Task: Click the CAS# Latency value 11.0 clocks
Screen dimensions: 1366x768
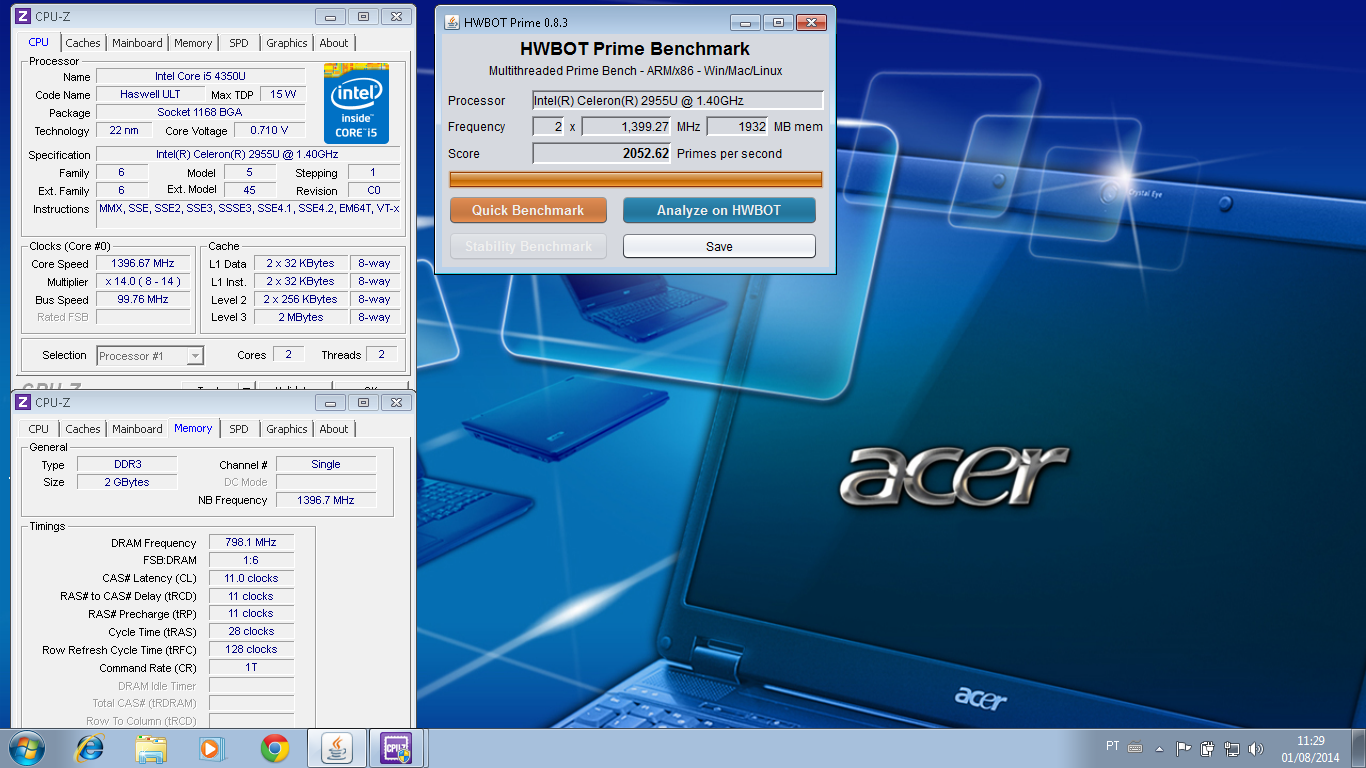Action: (251, 578)
